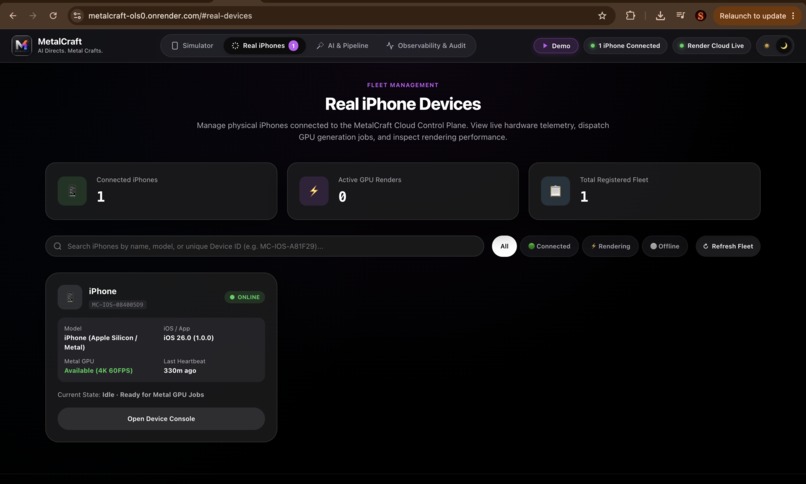Screen dimensions: 806x484
Task: Click the Render Cloud Live status pill
Action: 711,46
